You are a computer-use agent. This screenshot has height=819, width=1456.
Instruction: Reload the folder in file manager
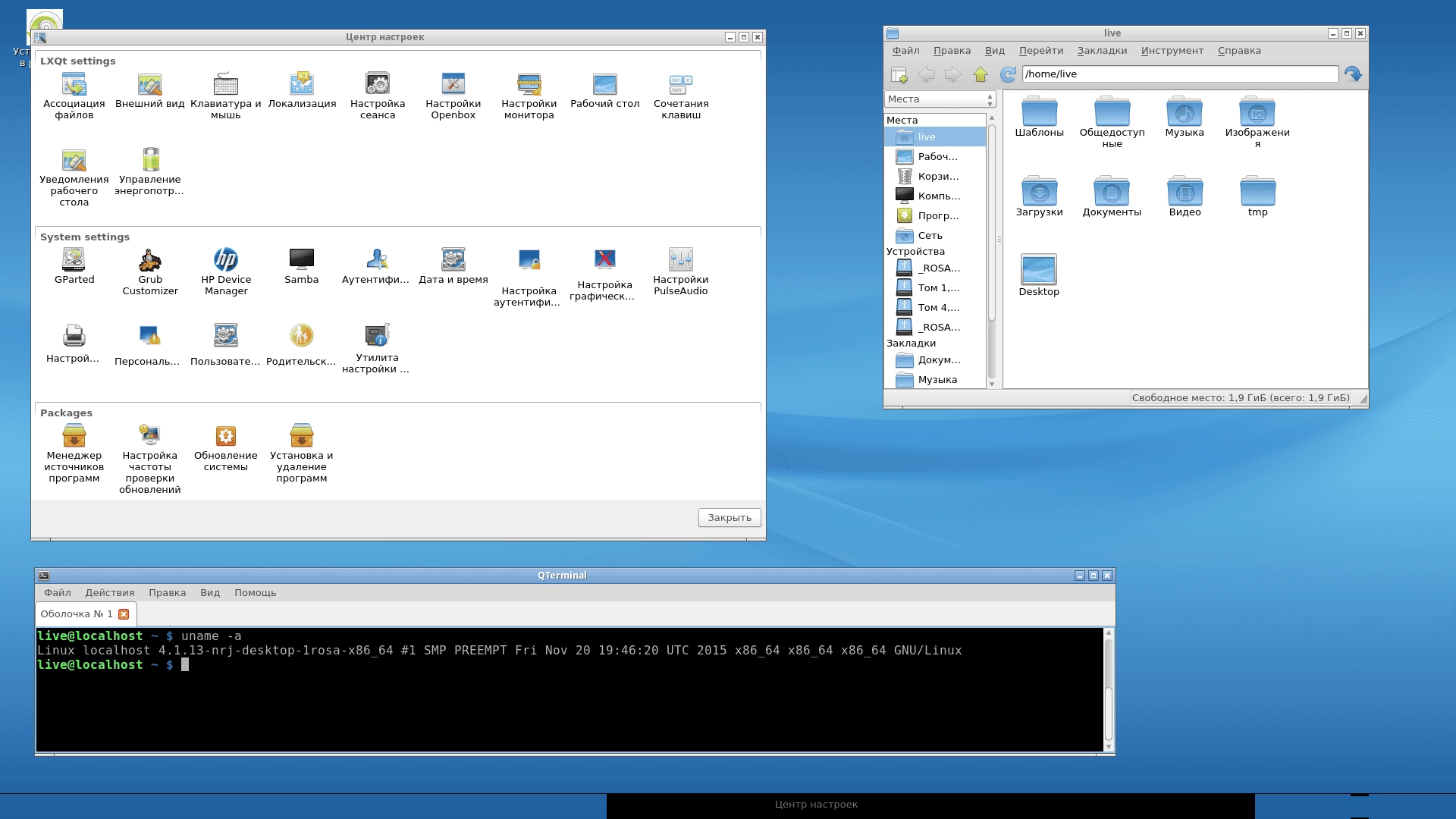point(1008,74)
